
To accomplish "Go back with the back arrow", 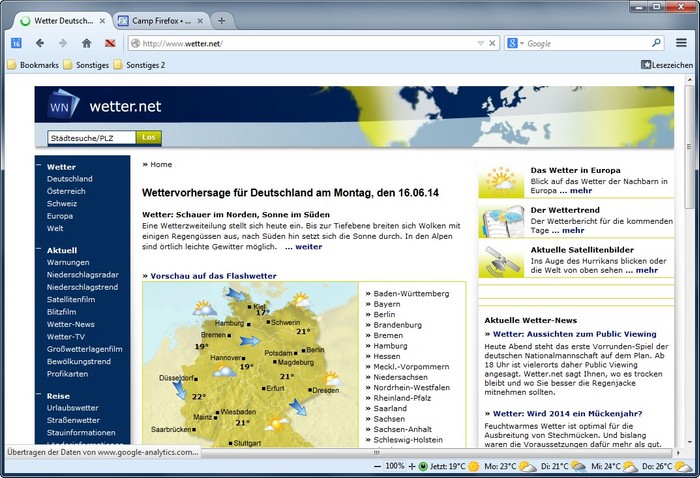I will click(x=40, y=43).
